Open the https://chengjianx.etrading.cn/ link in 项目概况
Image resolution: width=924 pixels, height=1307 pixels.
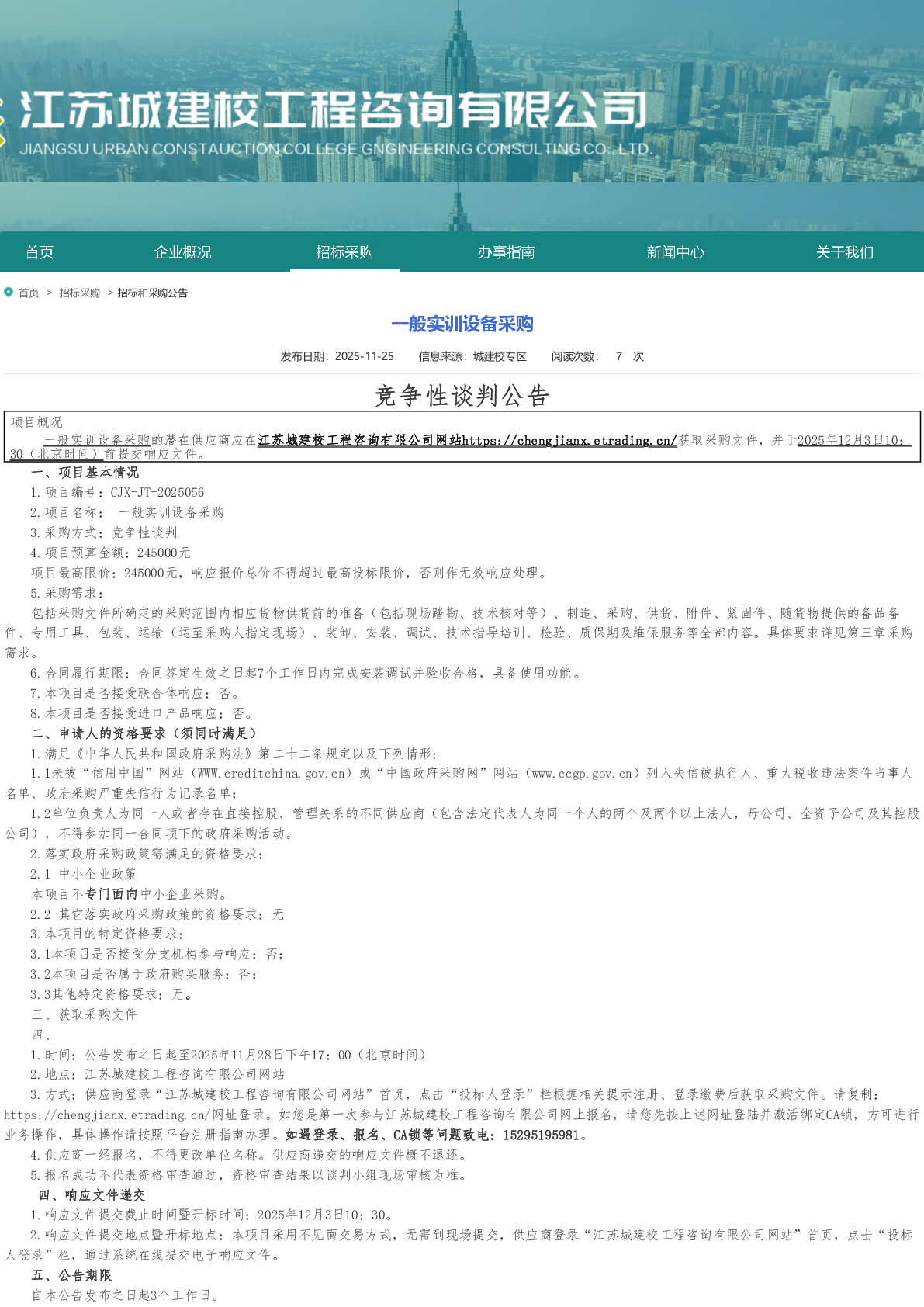click(569, 441)
